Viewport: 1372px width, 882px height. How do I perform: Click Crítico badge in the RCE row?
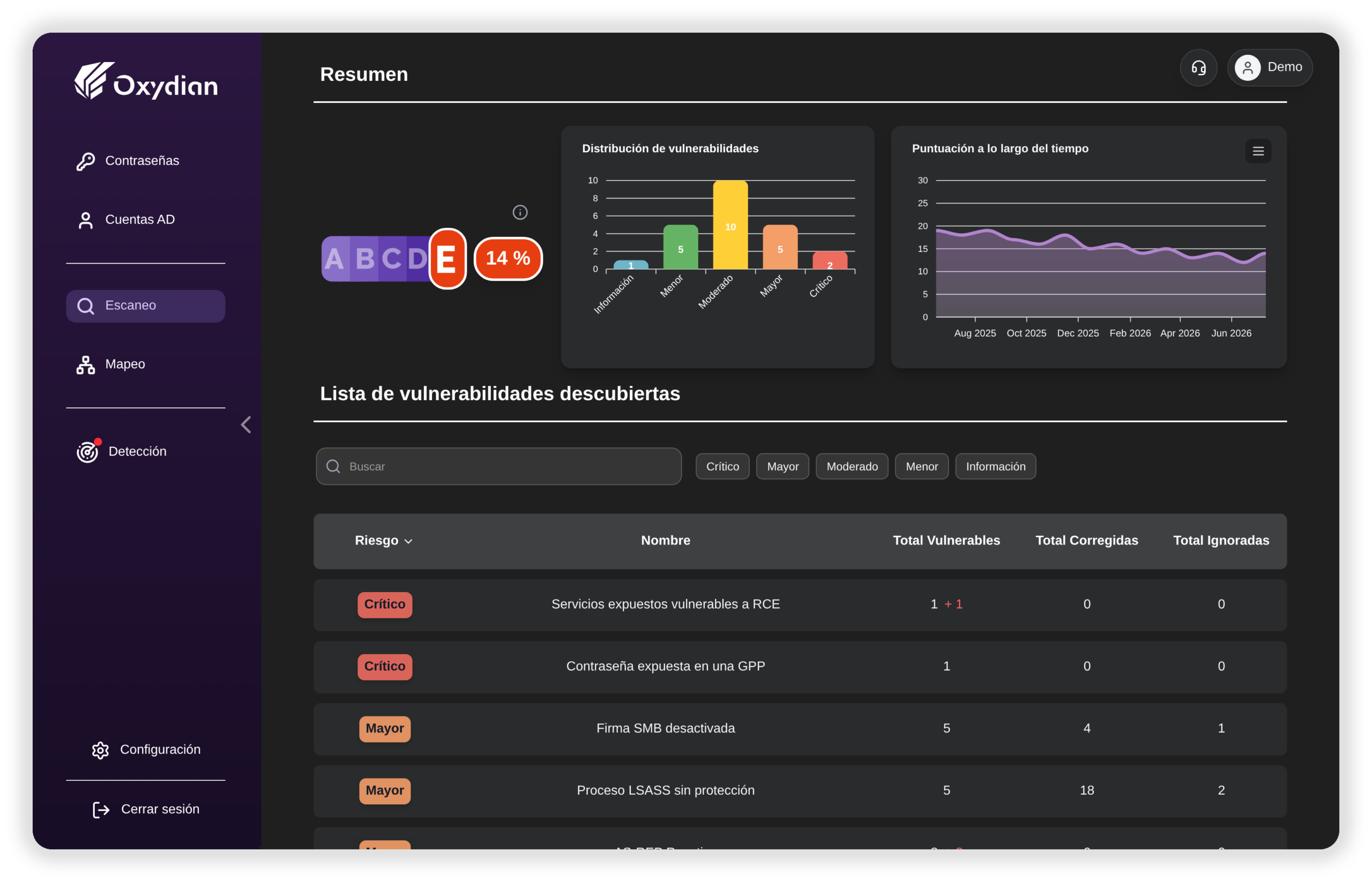click(385, 605)
